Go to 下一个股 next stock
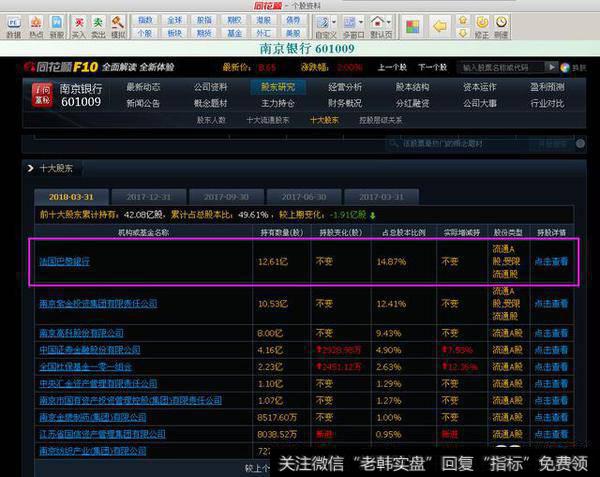 click(x=432, y=68)
